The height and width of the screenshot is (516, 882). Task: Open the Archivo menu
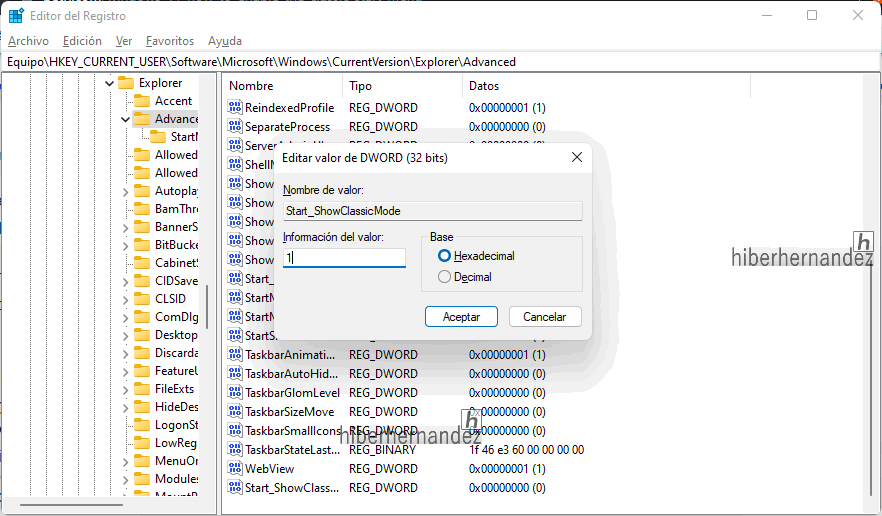29,41
